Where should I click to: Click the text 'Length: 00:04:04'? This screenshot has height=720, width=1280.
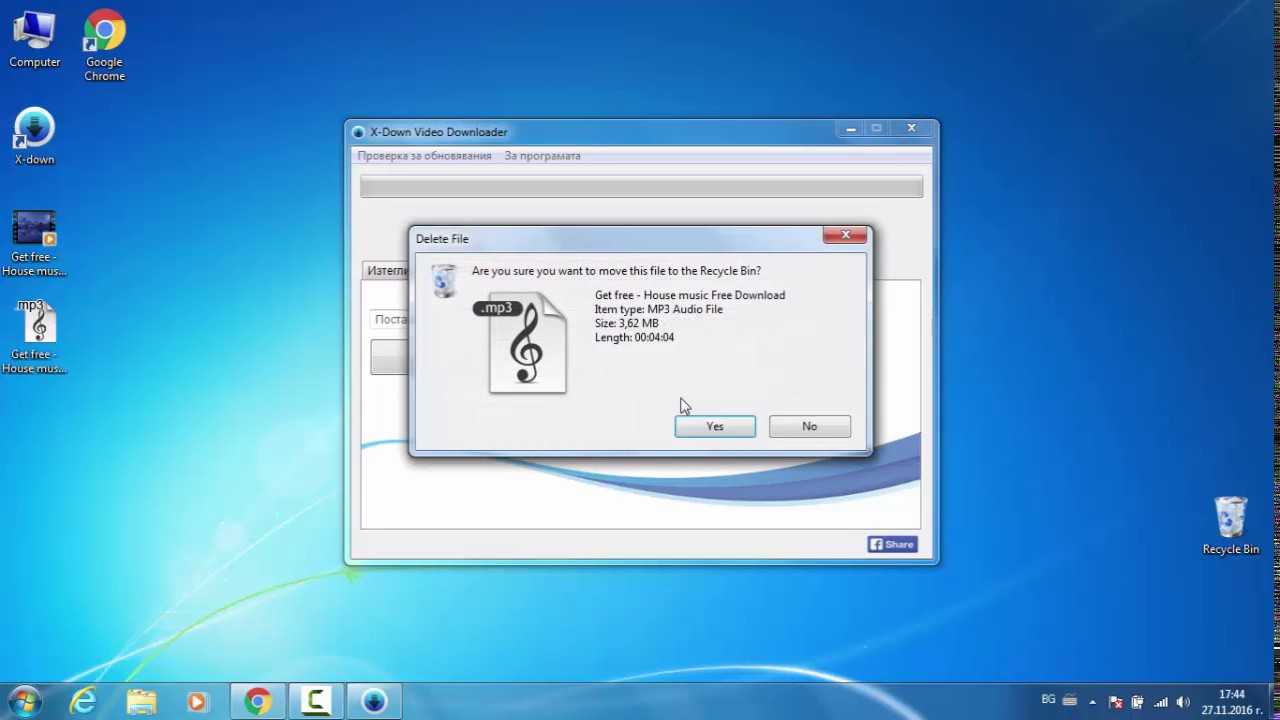(634, 337)
